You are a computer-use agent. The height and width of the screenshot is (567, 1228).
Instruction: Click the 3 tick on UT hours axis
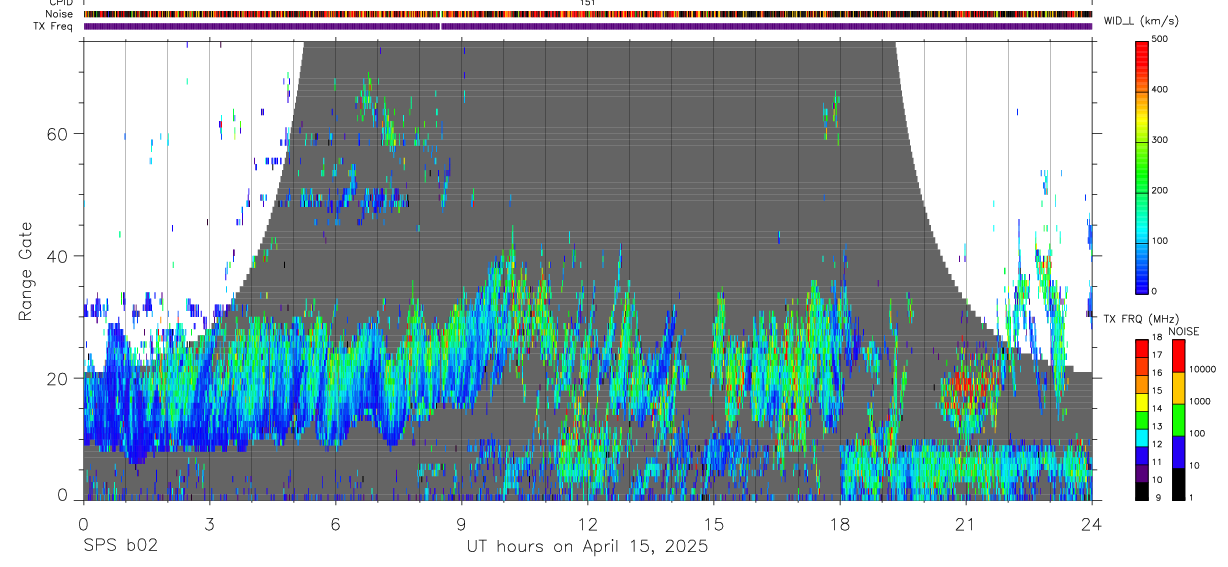pos(209,523)
